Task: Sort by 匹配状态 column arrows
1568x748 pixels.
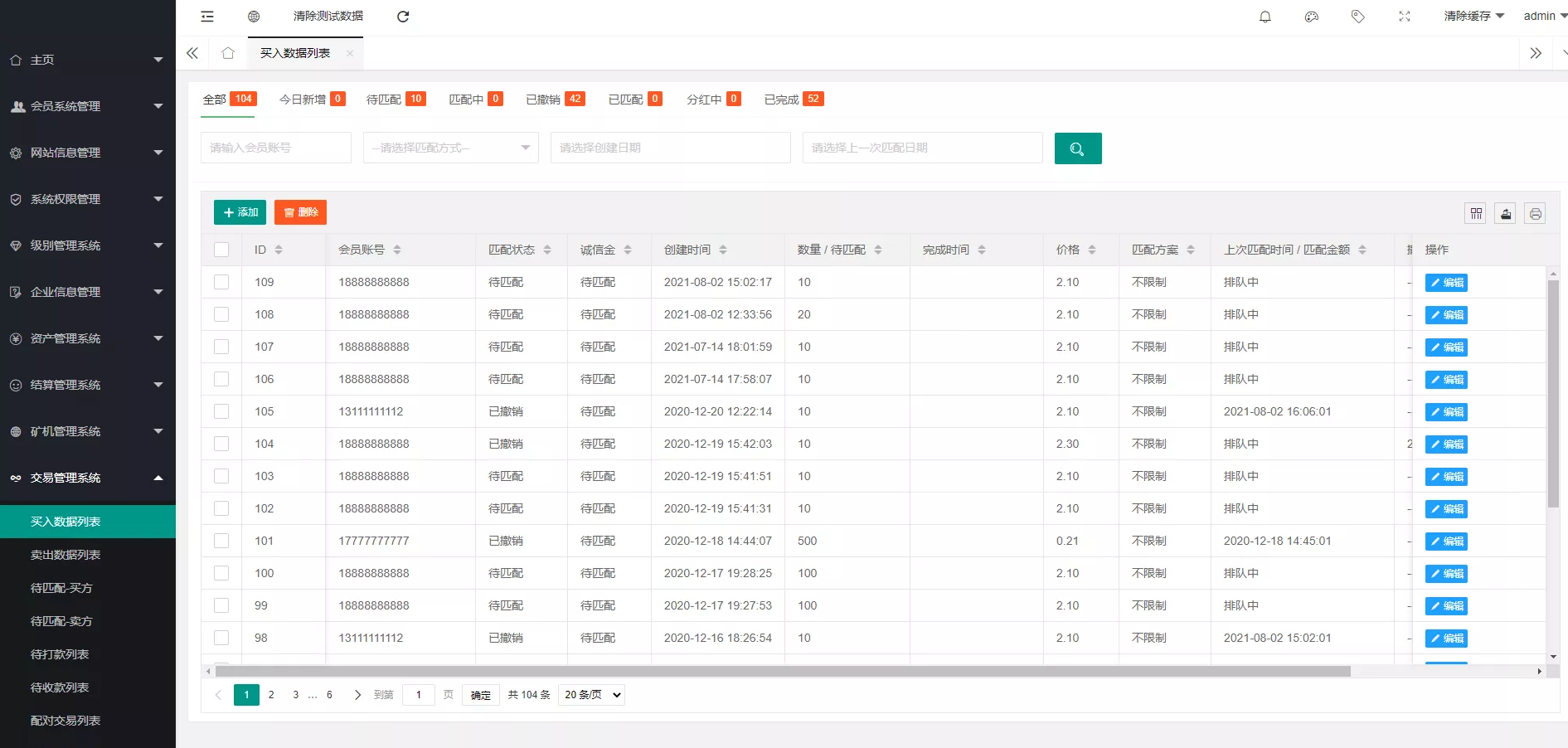Action: (x=547, y=250)
